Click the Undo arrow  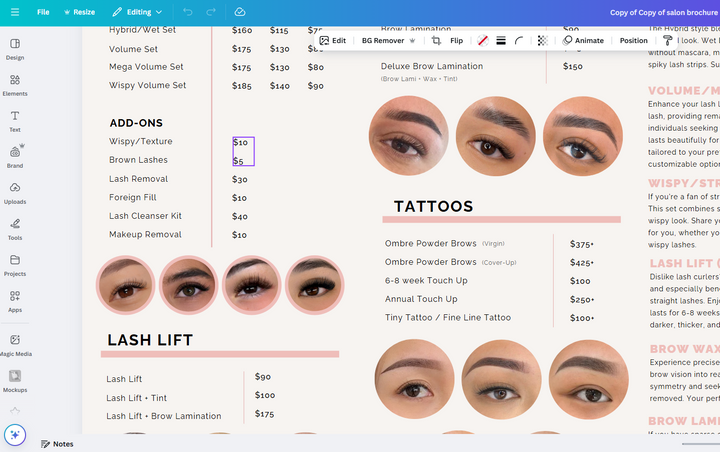(x=188, y=12)
